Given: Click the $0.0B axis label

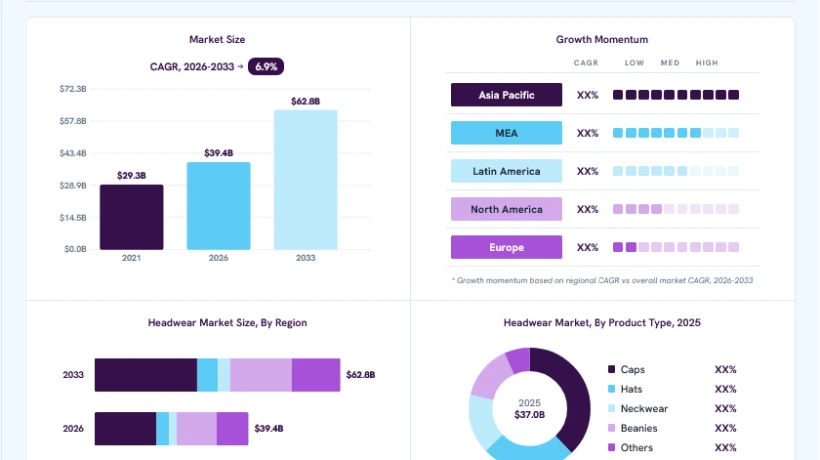Looking at the screenshot, I should pos(75,249).
